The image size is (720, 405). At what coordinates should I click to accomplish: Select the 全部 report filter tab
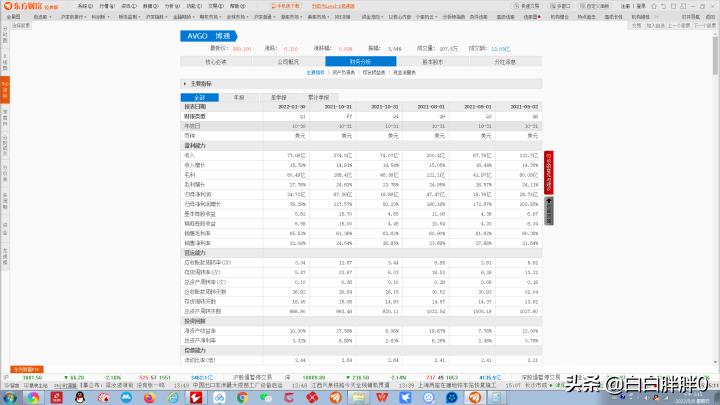[200, 97]
